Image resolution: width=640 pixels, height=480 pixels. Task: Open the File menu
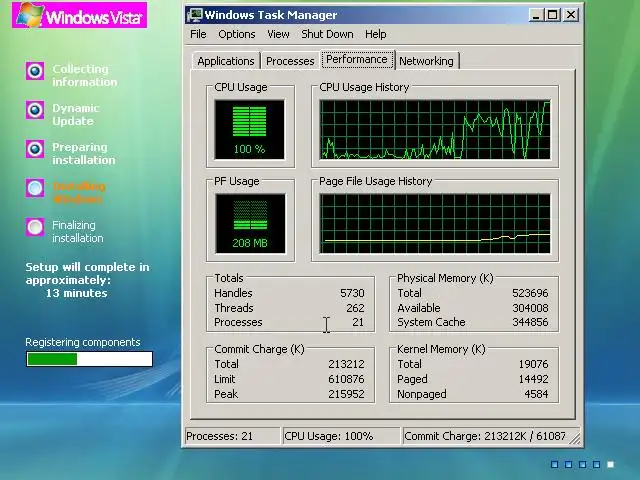pos(198,34)
